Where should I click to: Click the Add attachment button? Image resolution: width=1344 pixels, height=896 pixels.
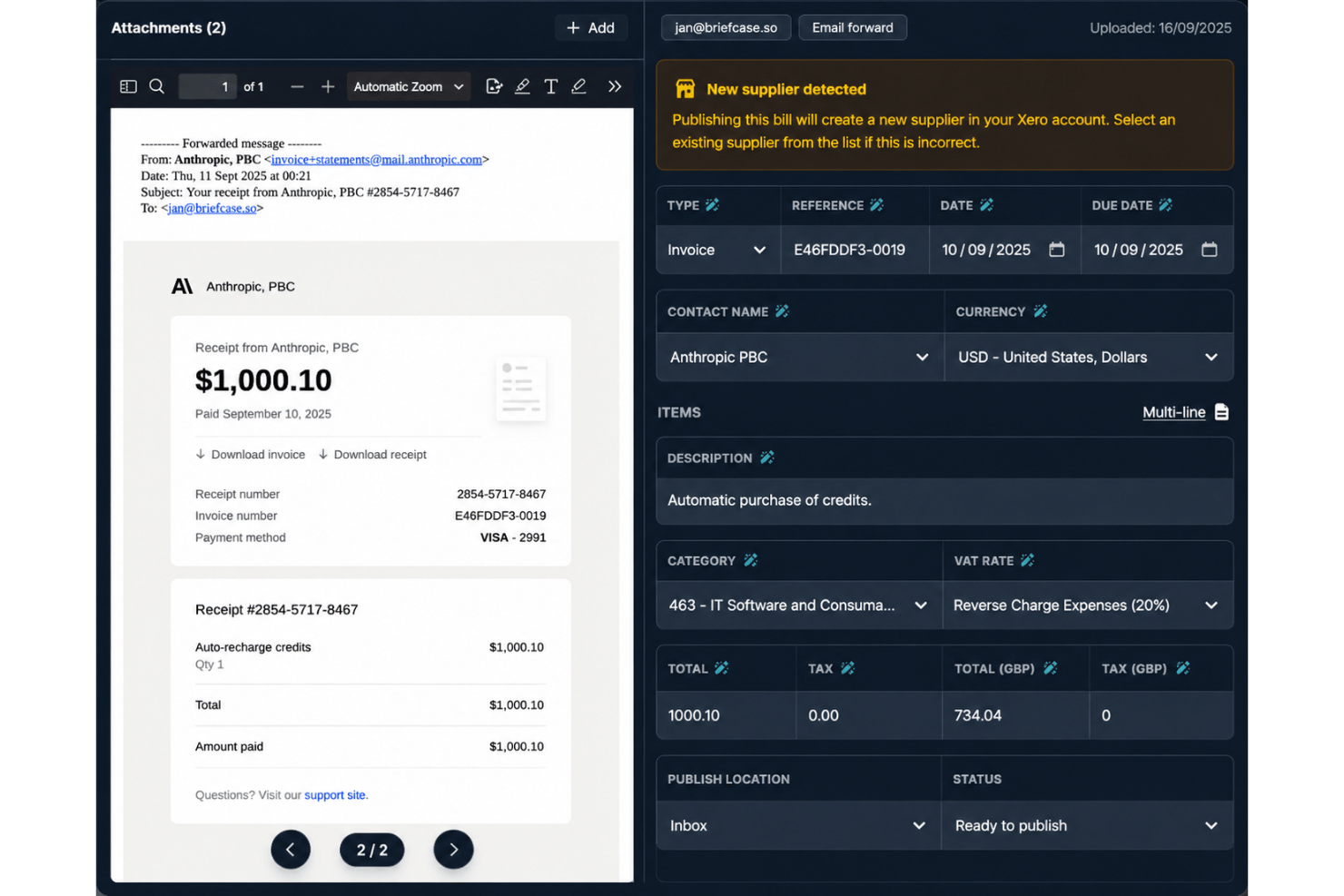[x=591, y=28]
